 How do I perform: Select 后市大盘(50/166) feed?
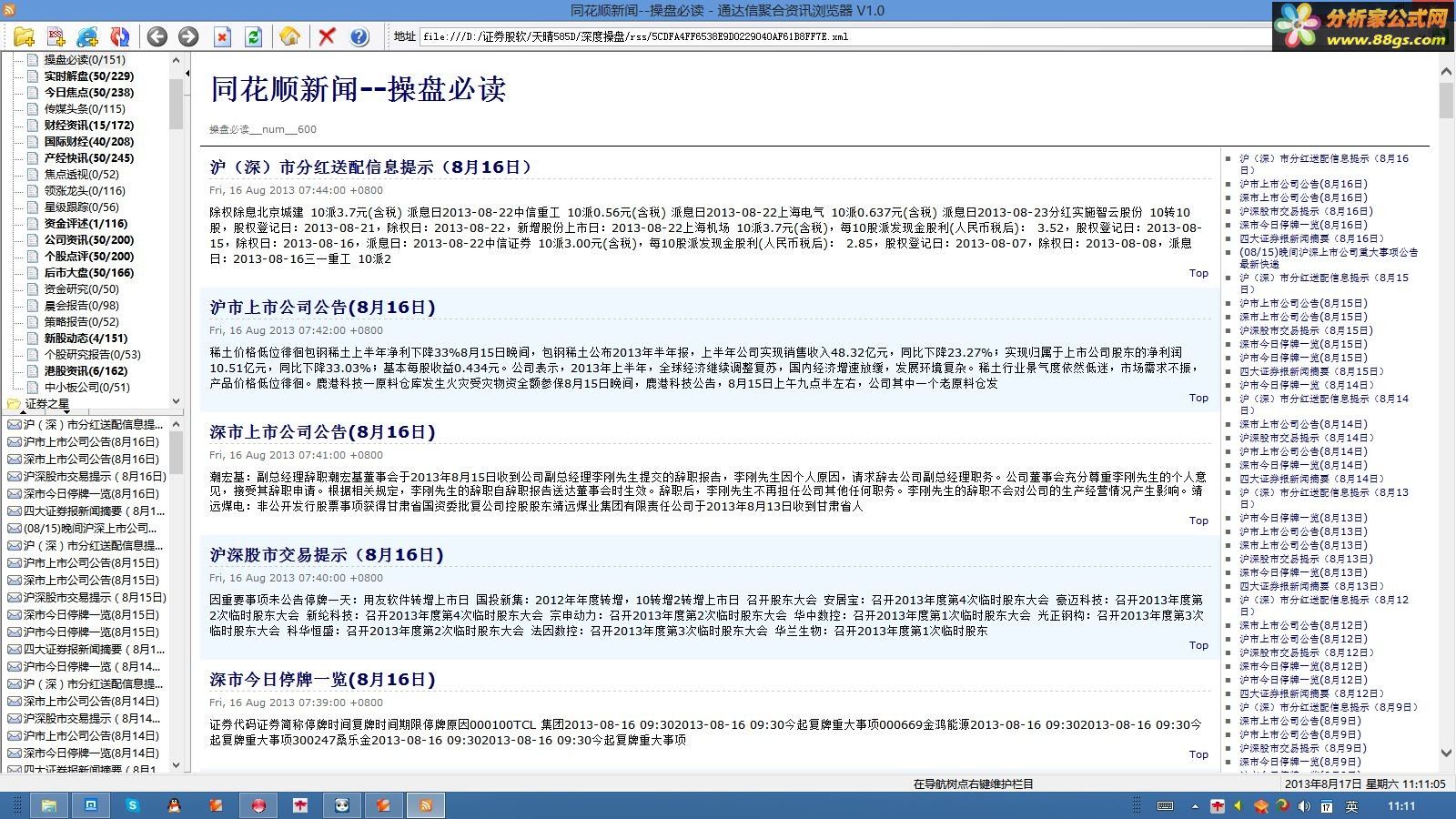click(x=89, y=273)
